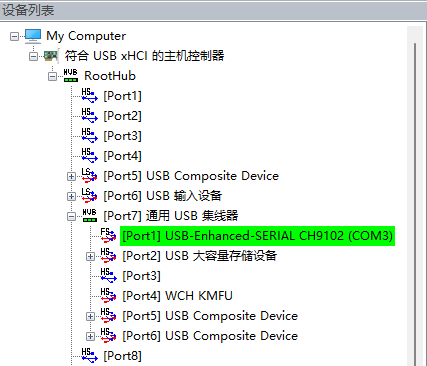The width and height of the screenshot is (427, 366).
Task: Expand [Port2] USB 大容量存储设备 node
Action: coord(90,256)
